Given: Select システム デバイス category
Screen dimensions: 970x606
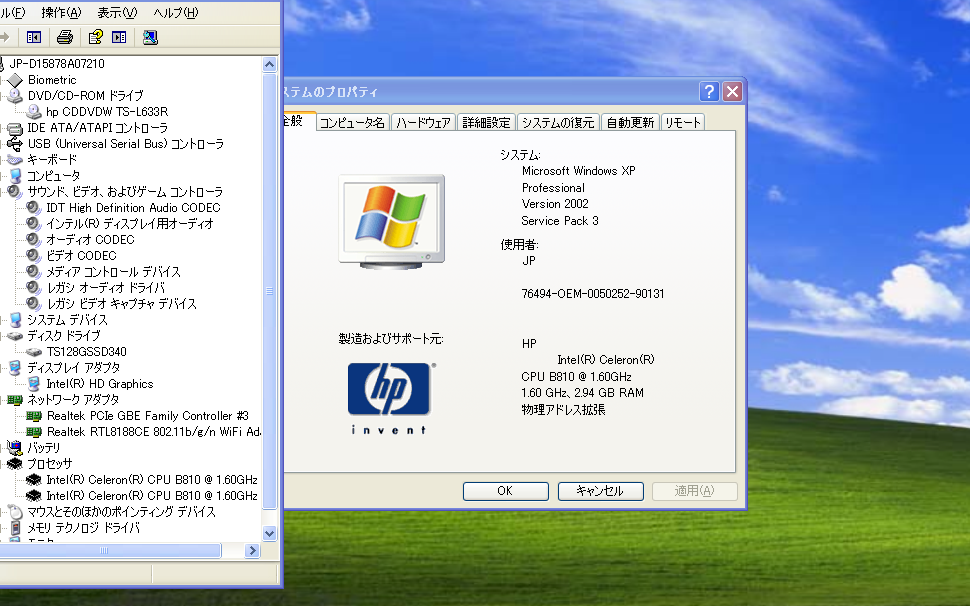Looking at the screenshot, I should pyautogui.click(x=67, y=320).
